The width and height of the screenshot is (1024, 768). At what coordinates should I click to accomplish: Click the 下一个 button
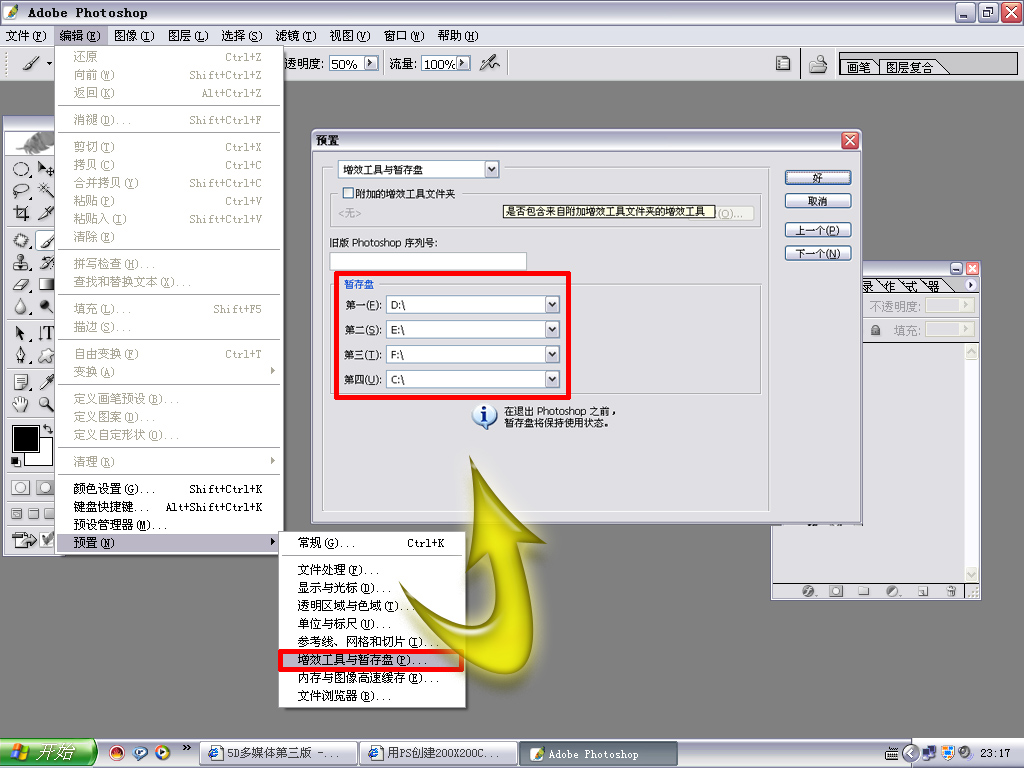pyautogui.click(x=818, y=253)
